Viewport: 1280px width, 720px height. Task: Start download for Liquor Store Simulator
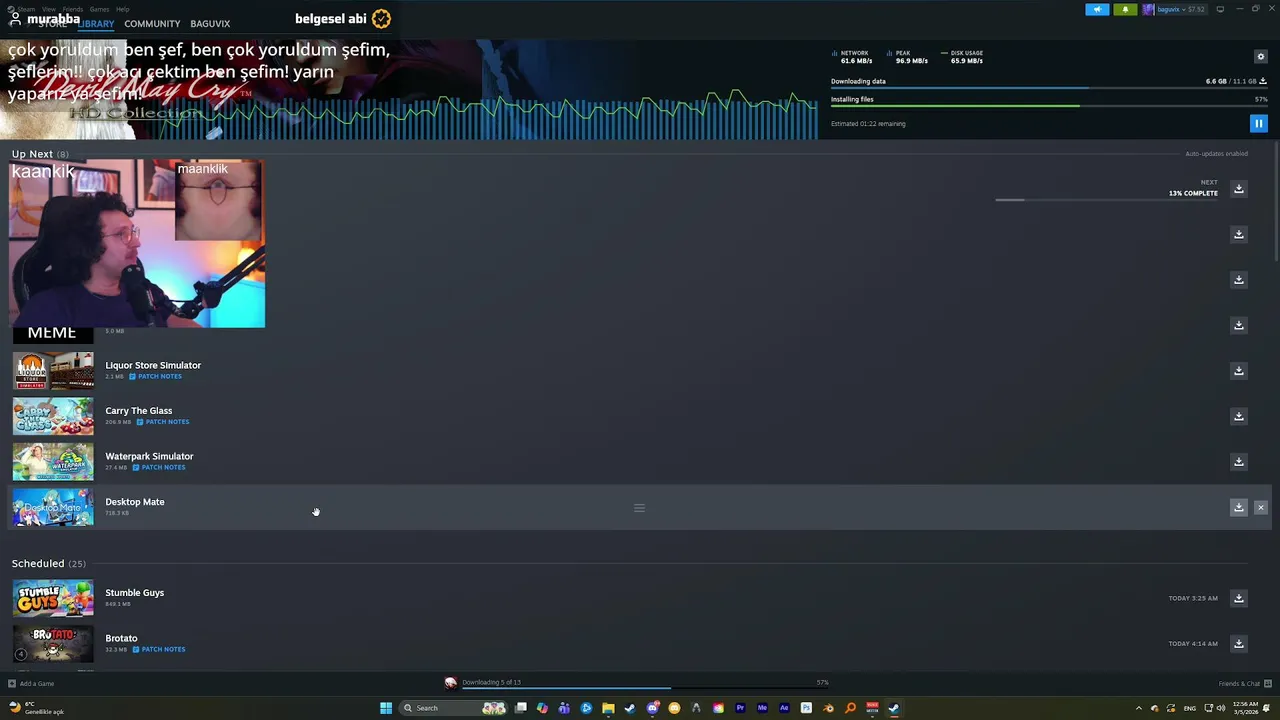pyautogui.click(x=1238, y=371)
